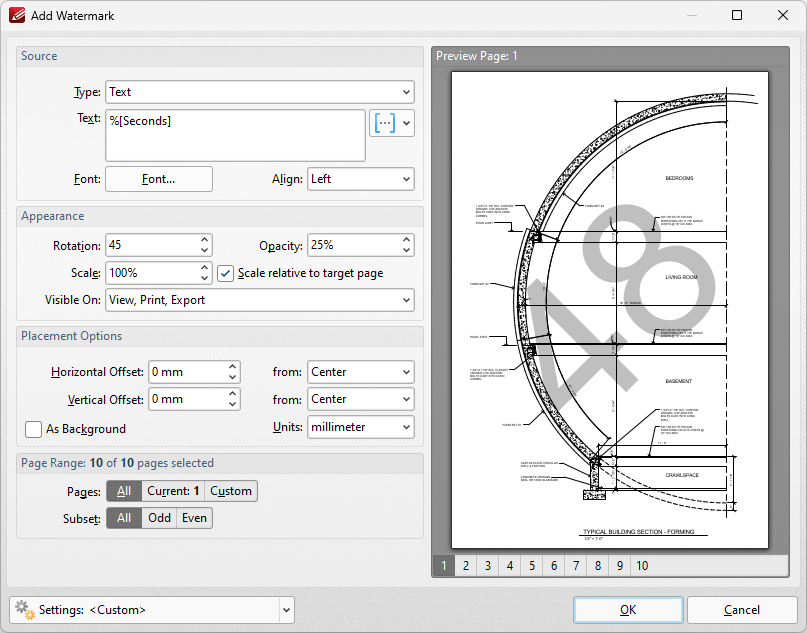This screenshot has height=633, width=807.
Task: Close the Add Watermark dialog
Action: click(x=783, y=15)
